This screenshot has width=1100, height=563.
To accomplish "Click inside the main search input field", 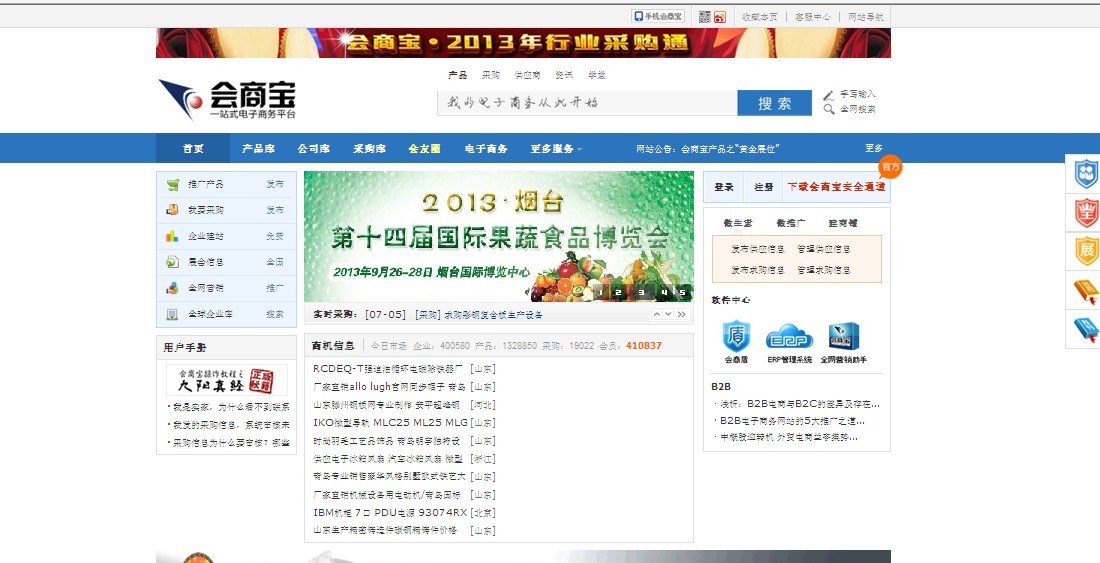I will (x=587, y=103).
